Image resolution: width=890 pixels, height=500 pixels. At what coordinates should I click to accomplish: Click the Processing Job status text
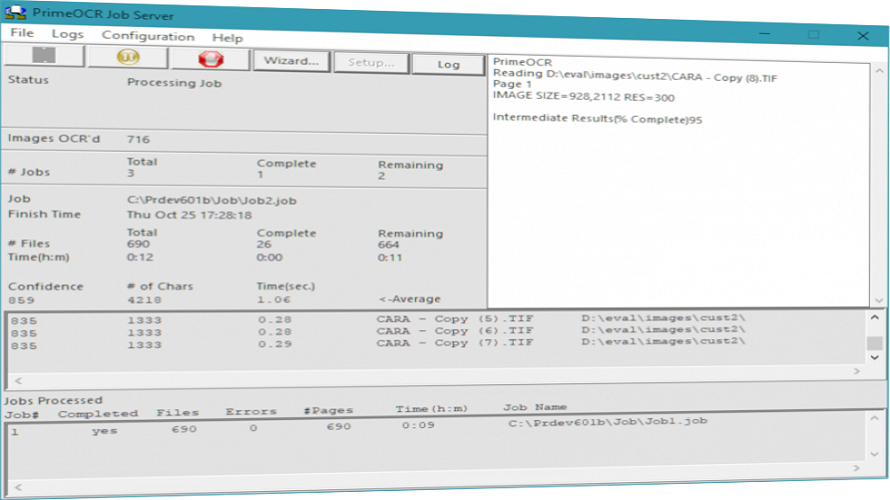point(174,83)
